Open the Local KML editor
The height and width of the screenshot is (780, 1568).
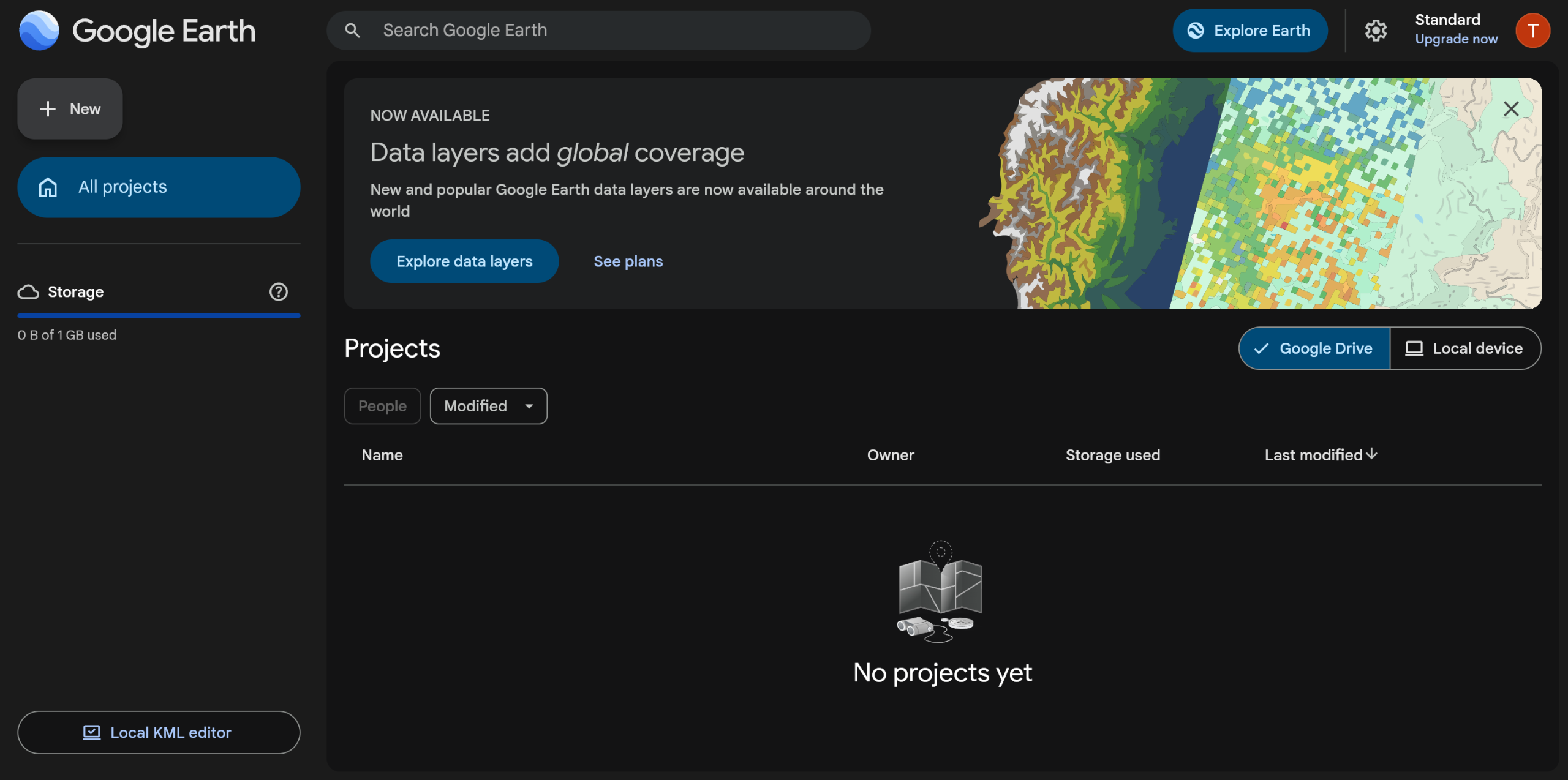tap(159, 732)
